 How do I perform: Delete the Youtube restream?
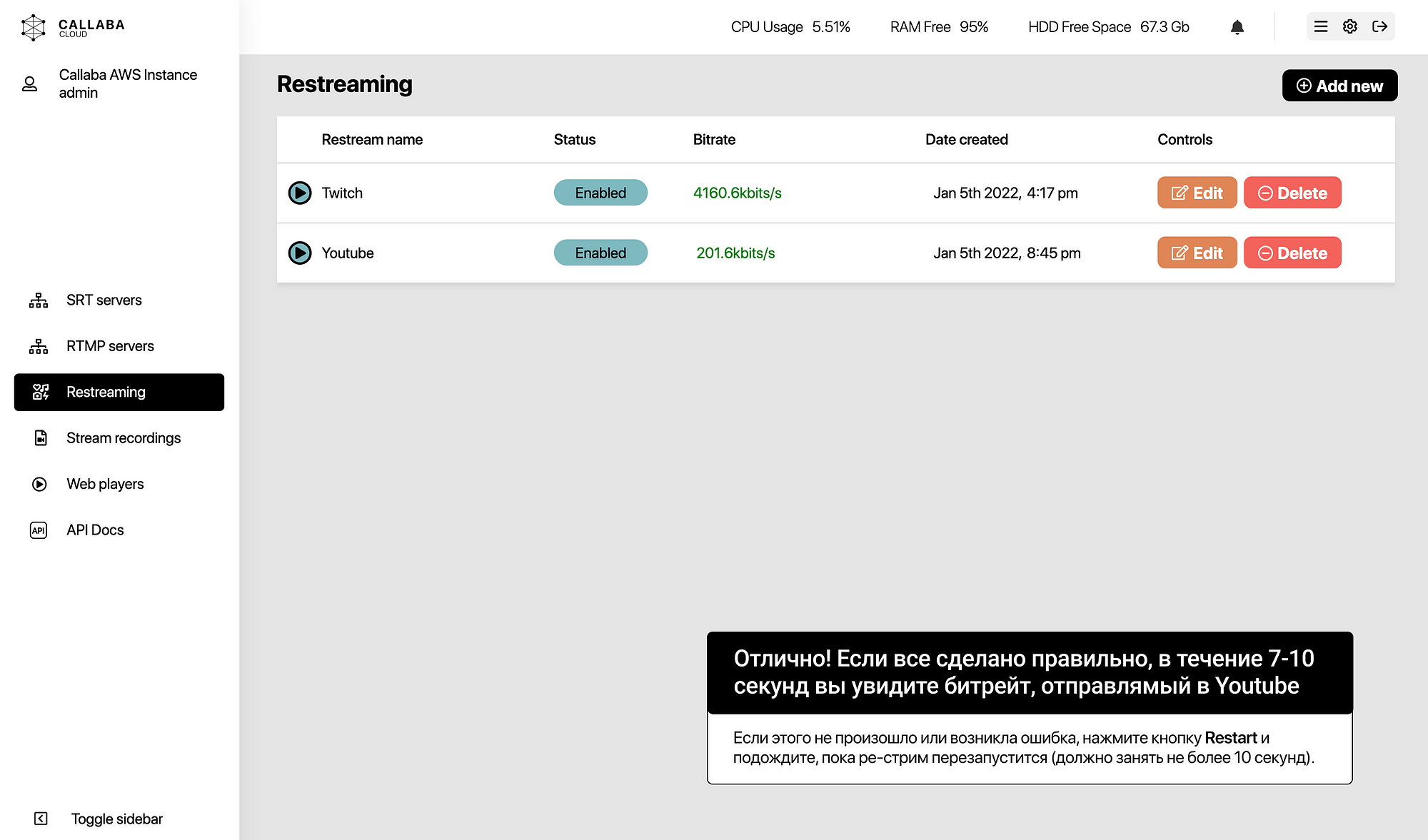1292,253
